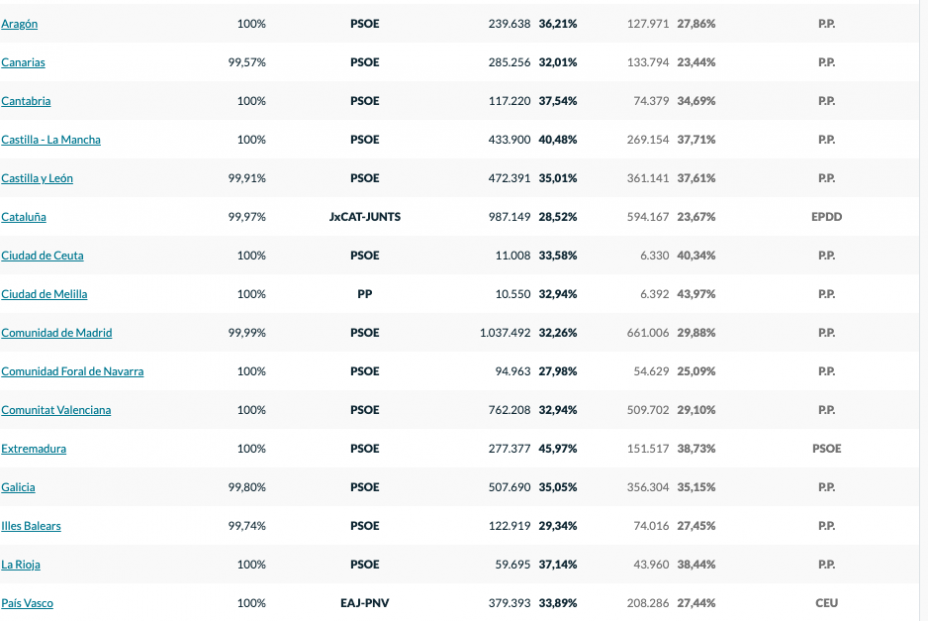This screenshot has width=928, height=621.
Task: Open the Extremadura results link
Action: coord(34,449)
